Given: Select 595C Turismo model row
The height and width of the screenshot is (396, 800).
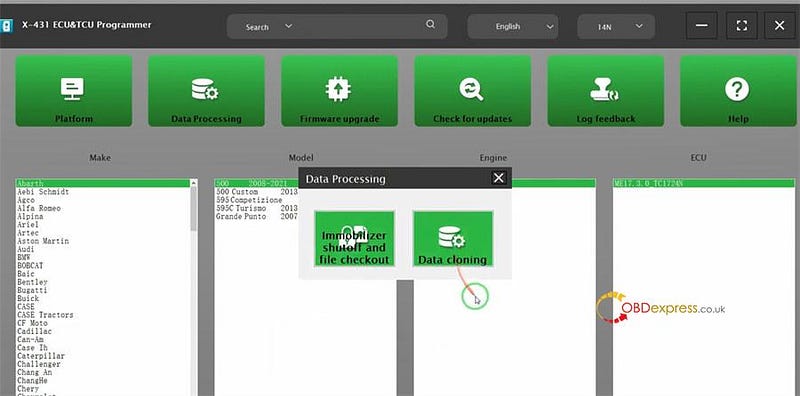Looking at the screenshot, I should 256,208.
